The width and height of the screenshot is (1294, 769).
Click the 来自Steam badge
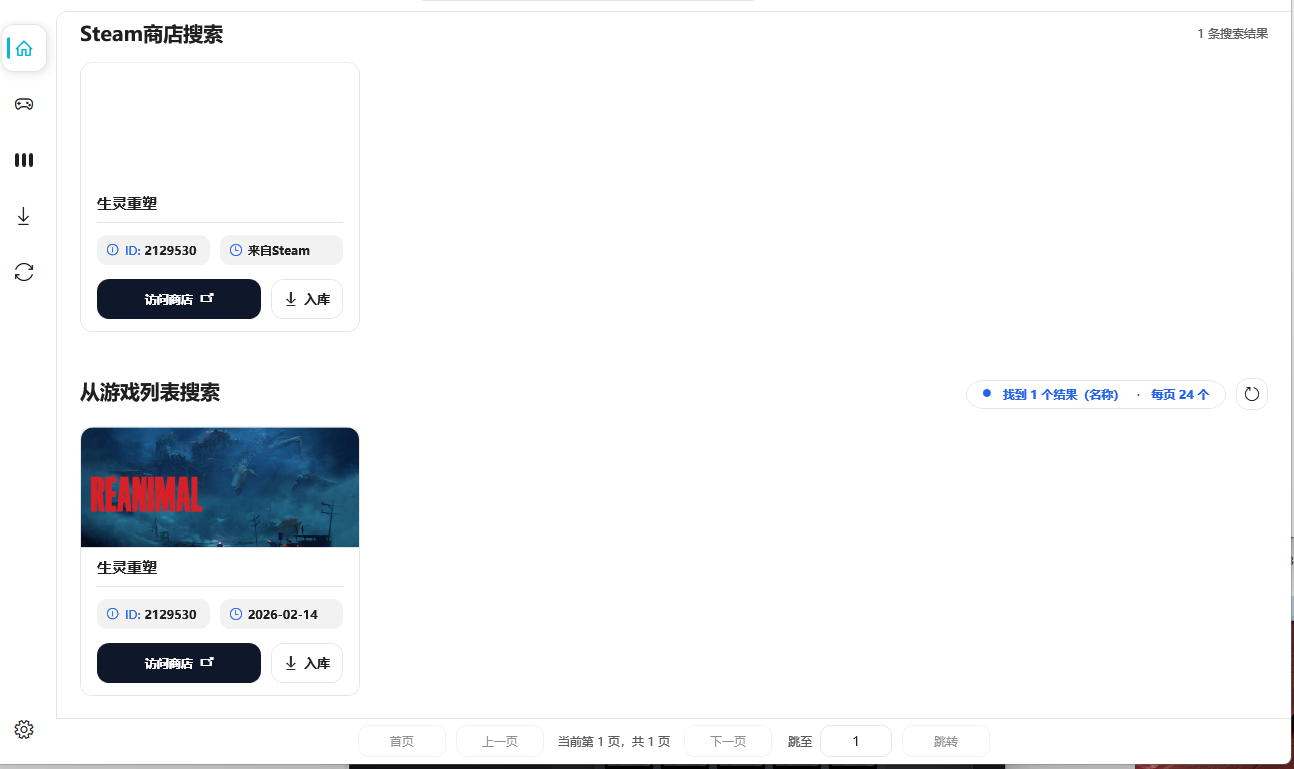[x=281, y=250]
